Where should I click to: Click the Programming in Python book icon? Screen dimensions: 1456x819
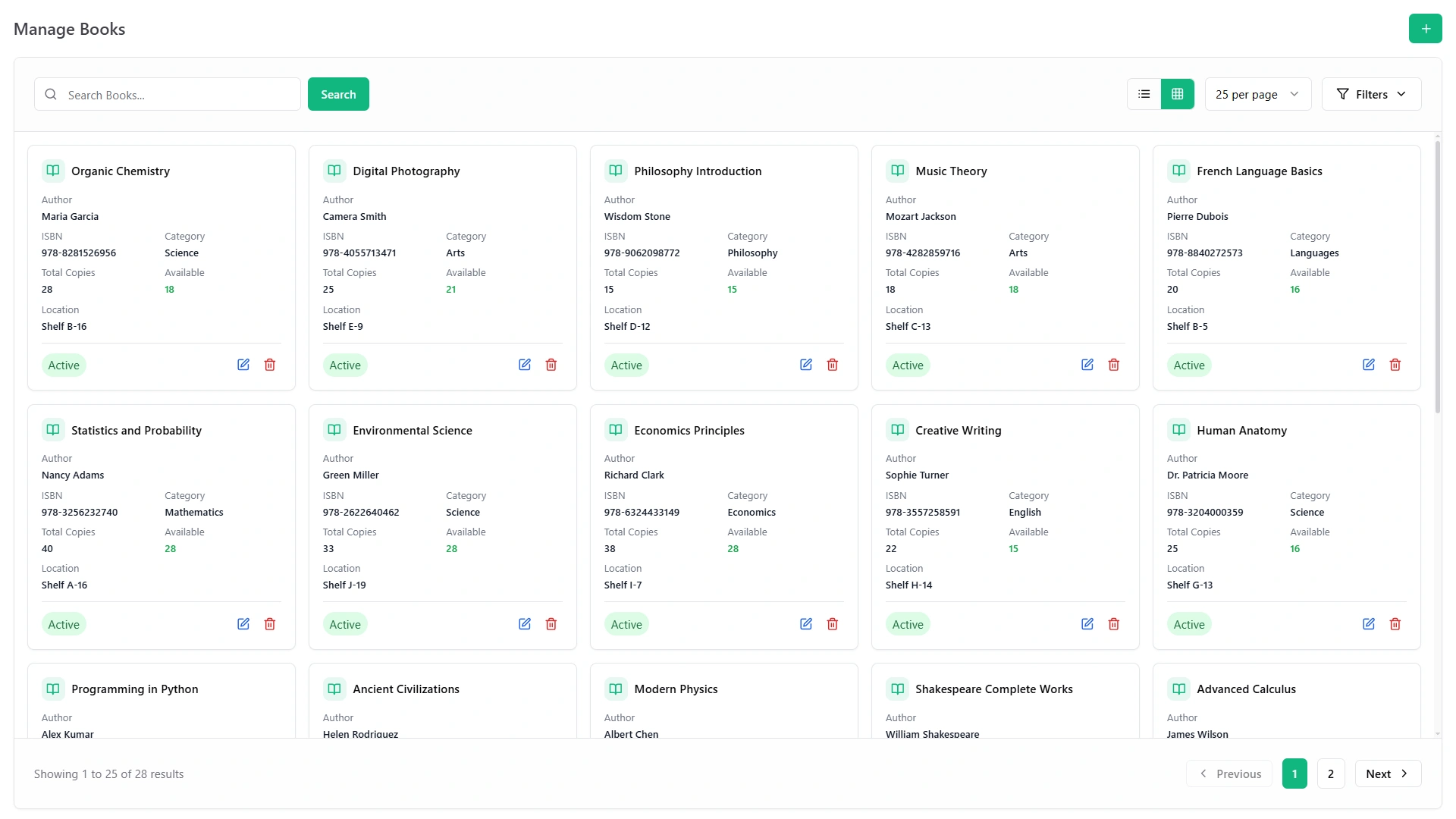click(x=53, y=689)
